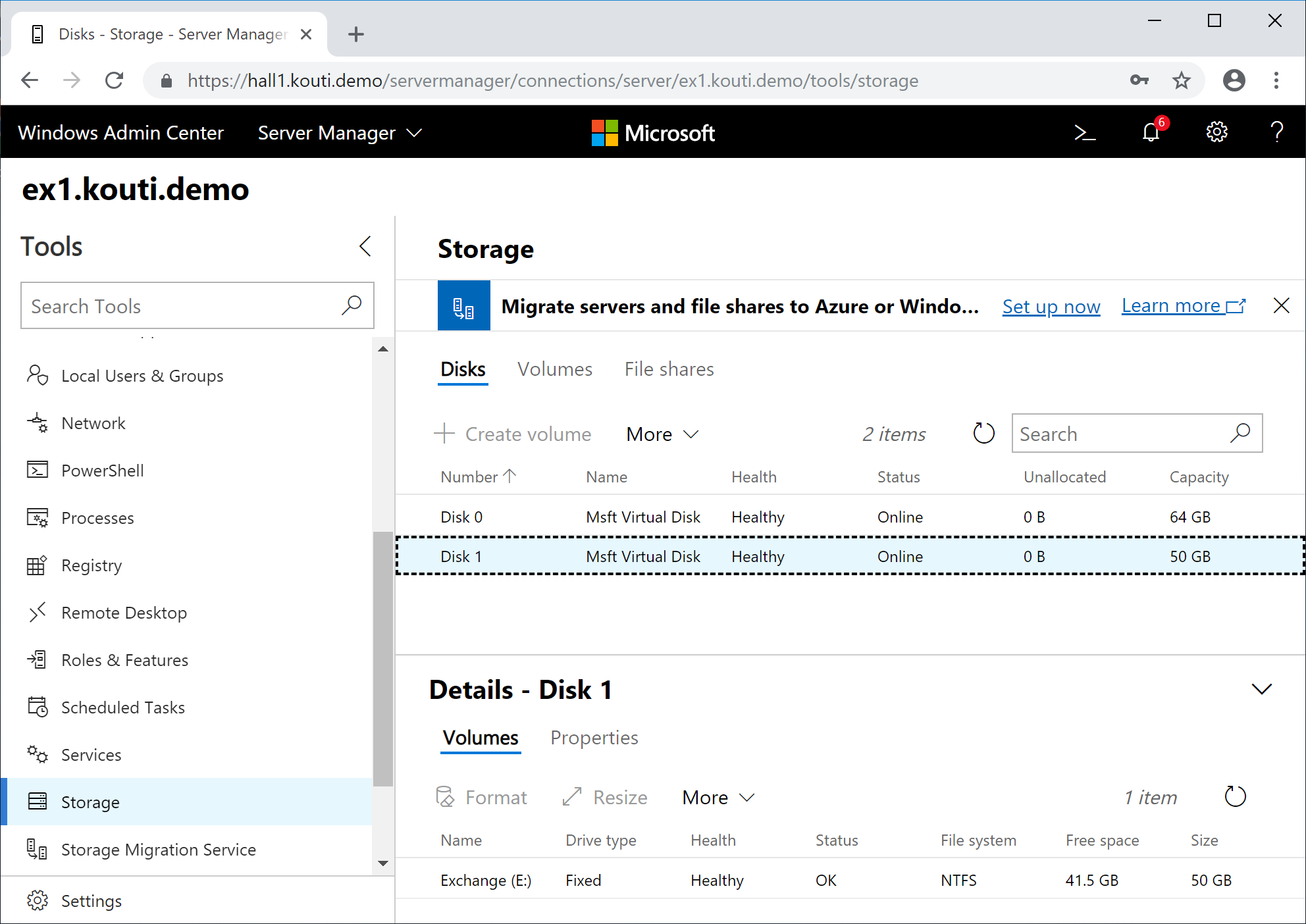Open Chrome profile avatar
This screenshot has width=1306, height=924.
[x=1234, y=80]
